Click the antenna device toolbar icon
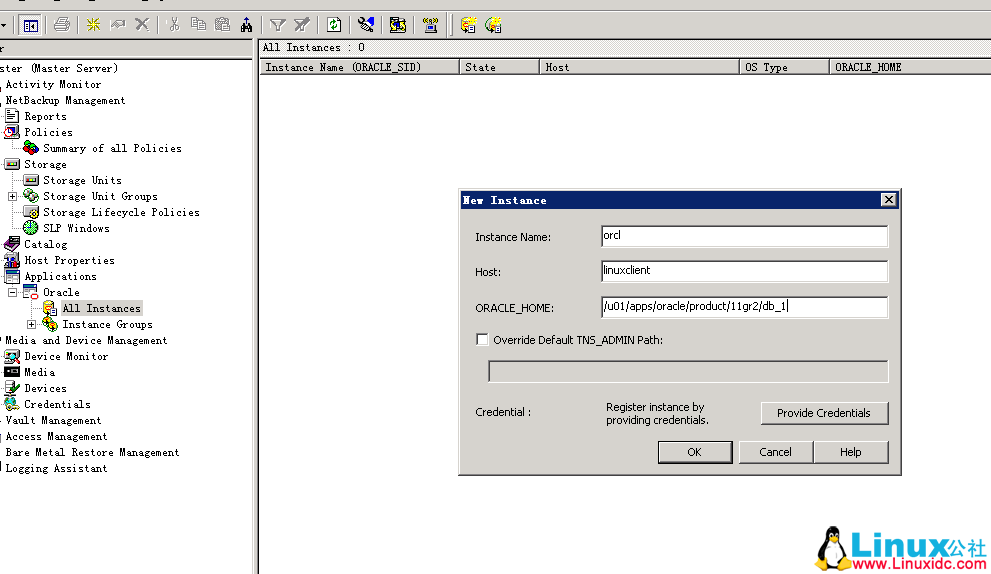This screenshot has height=574, width=991. [430, 25]
